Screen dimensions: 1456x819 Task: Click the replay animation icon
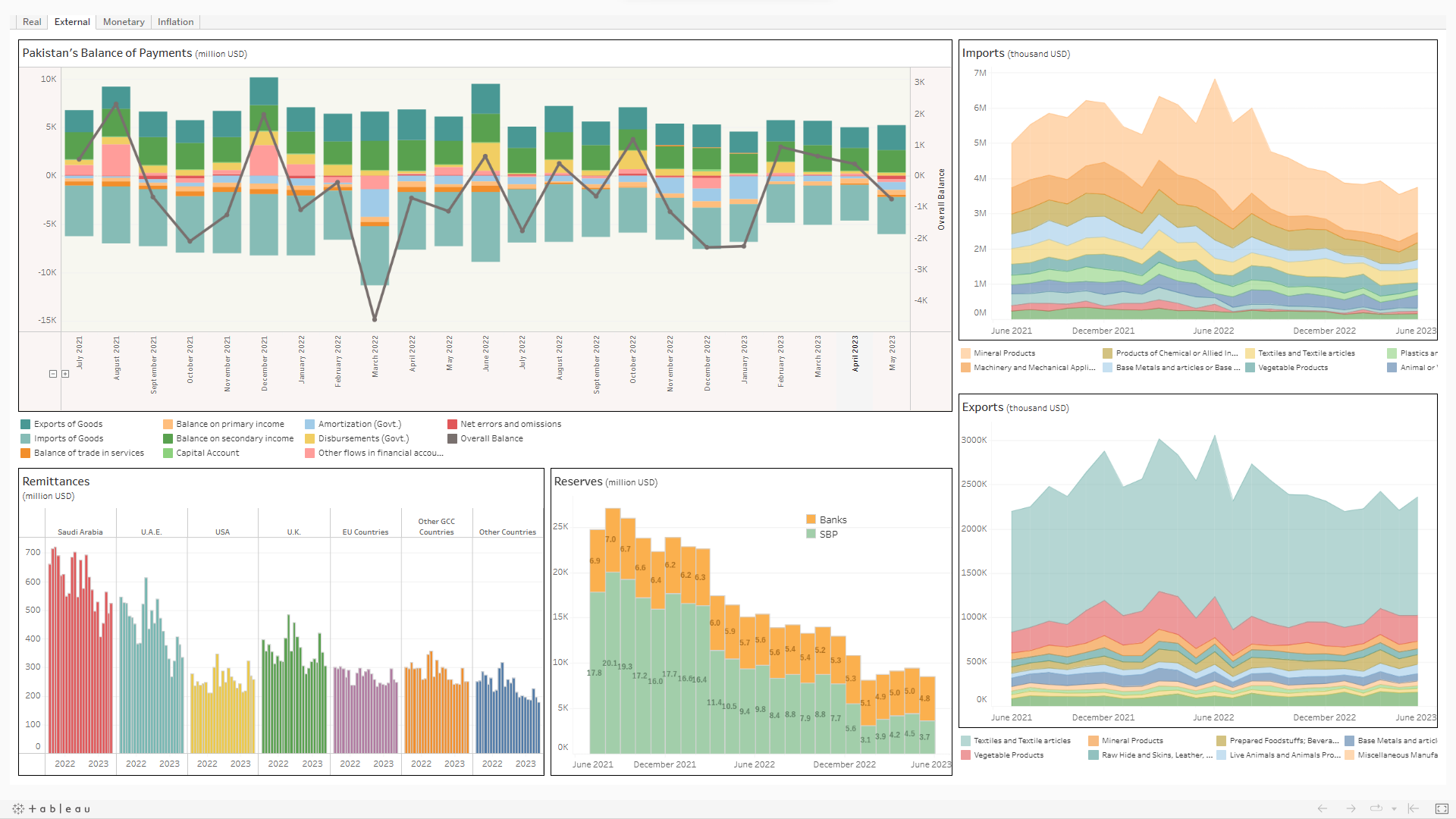pos(1376,809)
